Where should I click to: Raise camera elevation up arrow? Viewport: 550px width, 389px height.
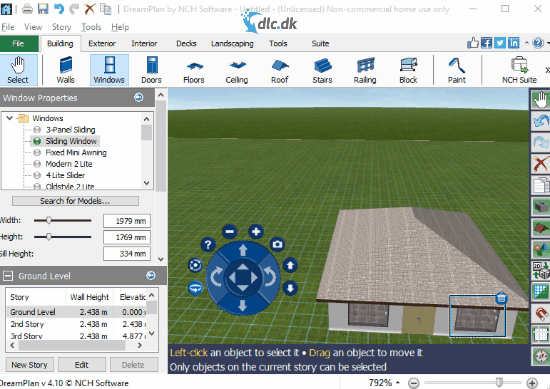290,266
